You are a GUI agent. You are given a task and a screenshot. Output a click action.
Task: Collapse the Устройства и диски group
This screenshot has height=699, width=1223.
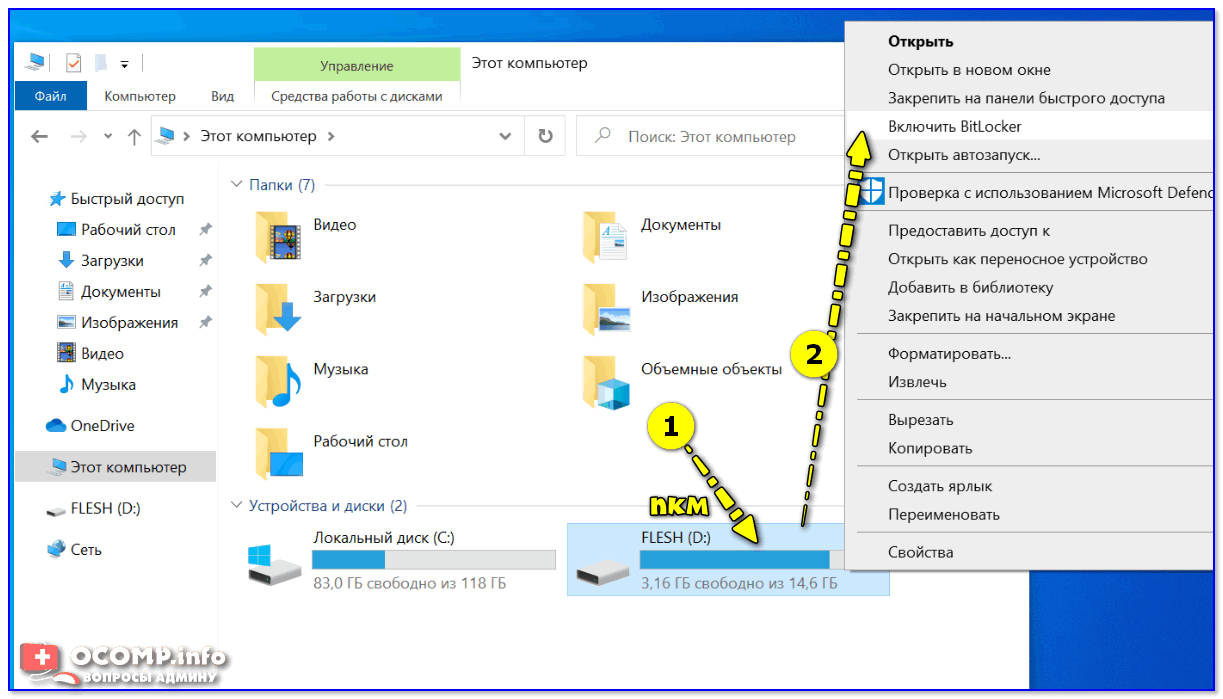click(237, 506)
